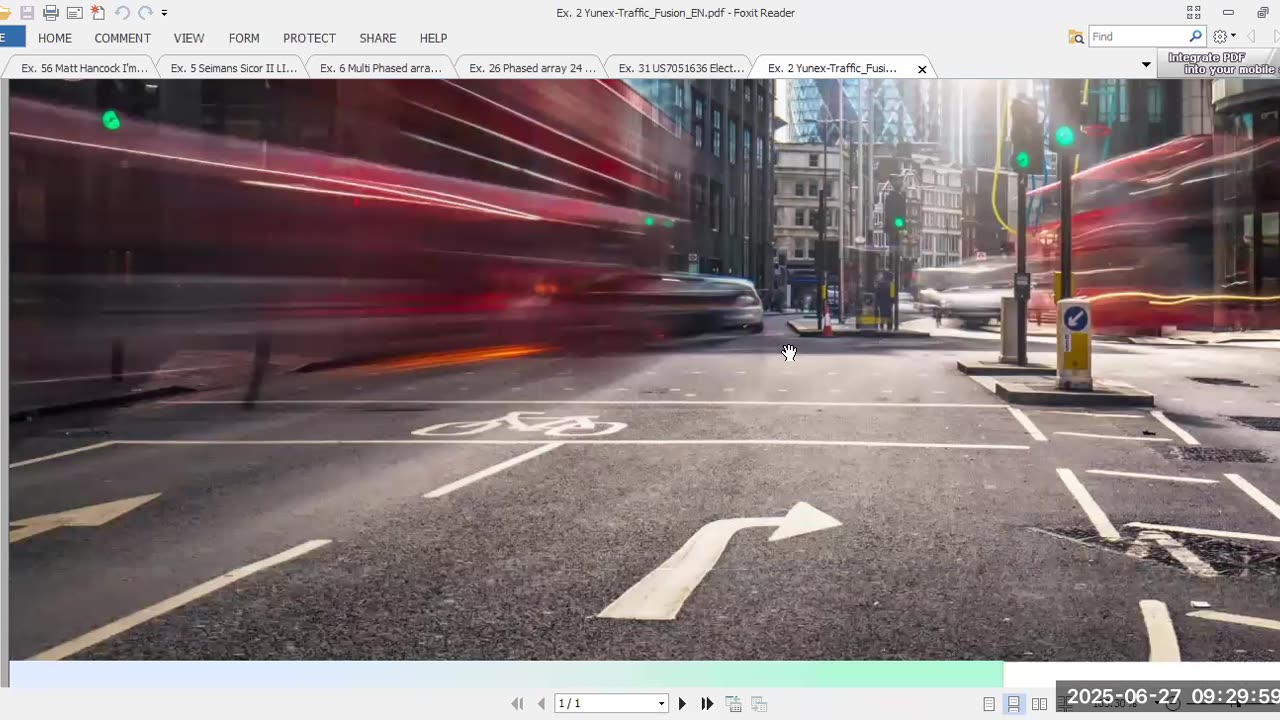Open the document tab list dropdown arrow
This screenshot has height=720, width=1280.
coord(1146,65)
